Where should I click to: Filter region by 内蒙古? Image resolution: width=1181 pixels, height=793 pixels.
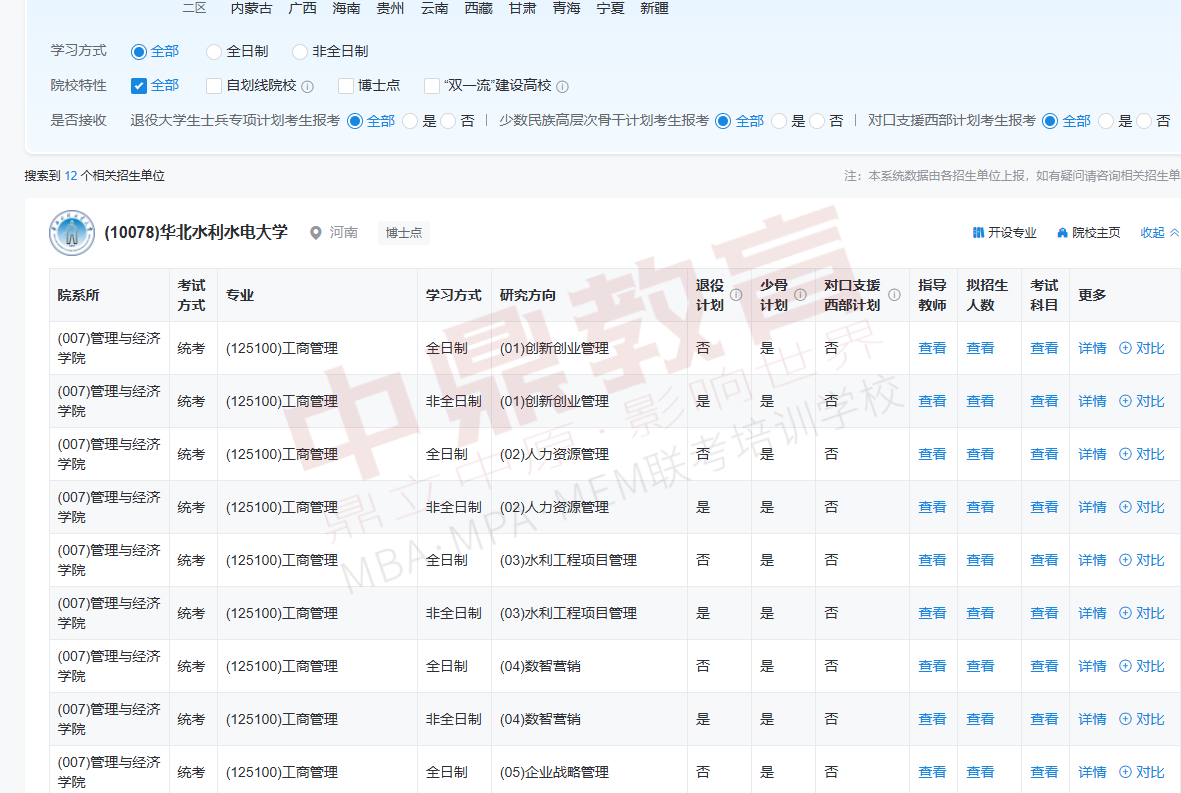(251, 8)
